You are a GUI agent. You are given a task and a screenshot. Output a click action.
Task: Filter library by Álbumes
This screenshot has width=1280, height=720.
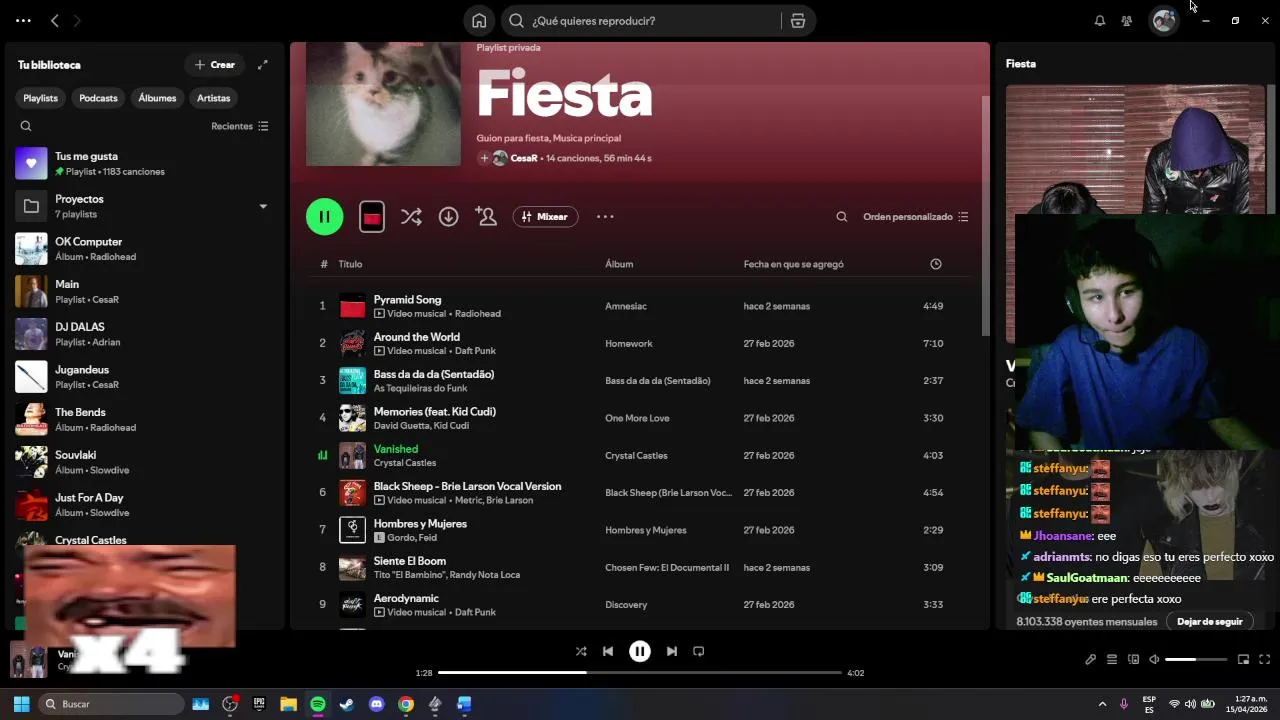click(157, 98)
